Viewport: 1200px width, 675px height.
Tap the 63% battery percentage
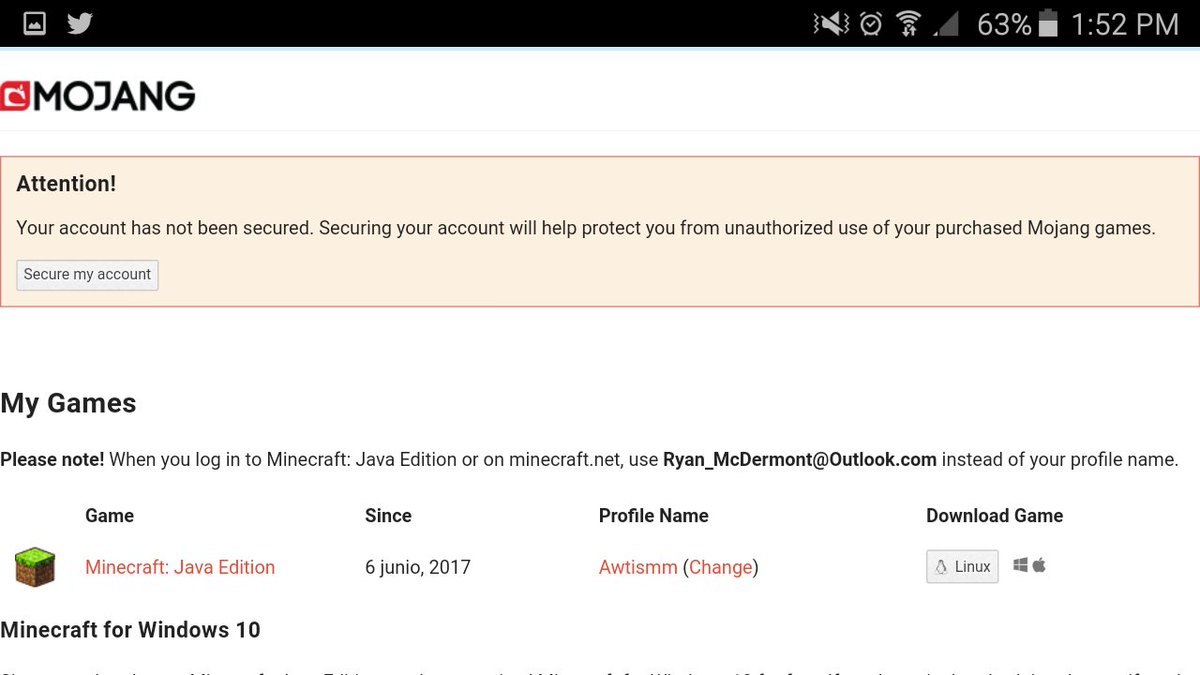[x=1004, y=24]
